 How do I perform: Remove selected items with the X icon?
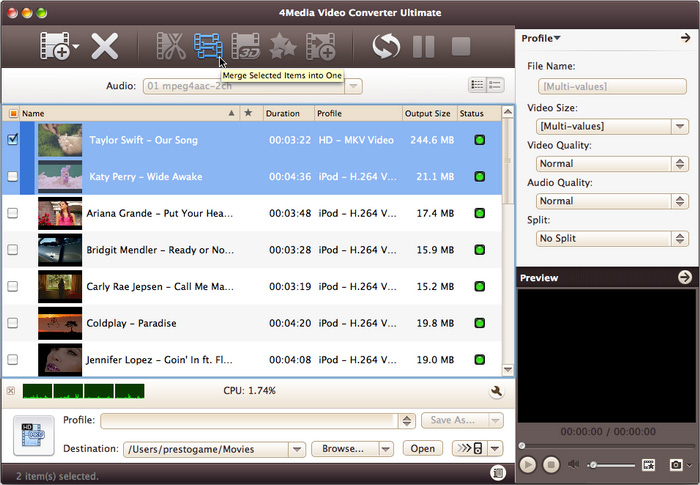105,46
